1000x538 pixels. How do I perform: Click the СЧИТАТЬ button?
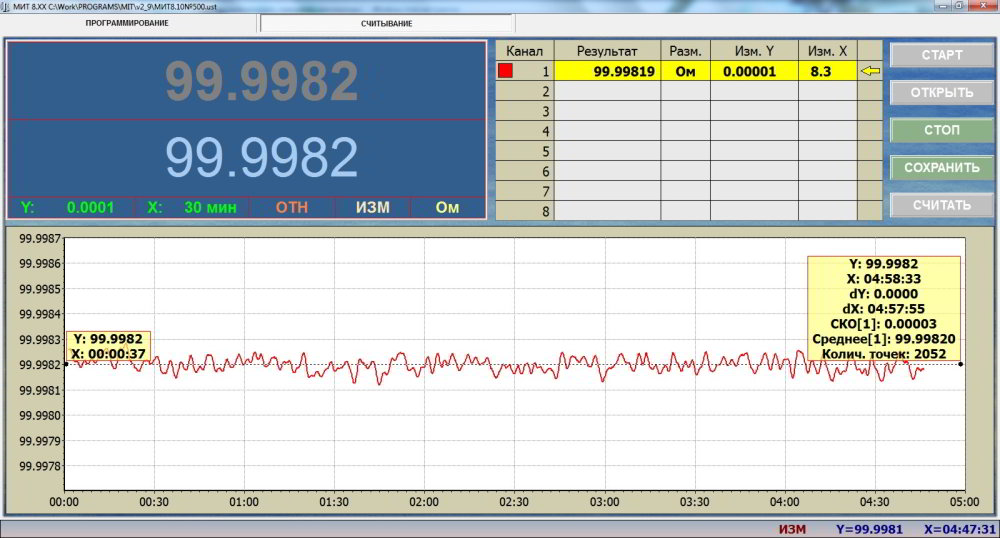(x=941, y=205)
